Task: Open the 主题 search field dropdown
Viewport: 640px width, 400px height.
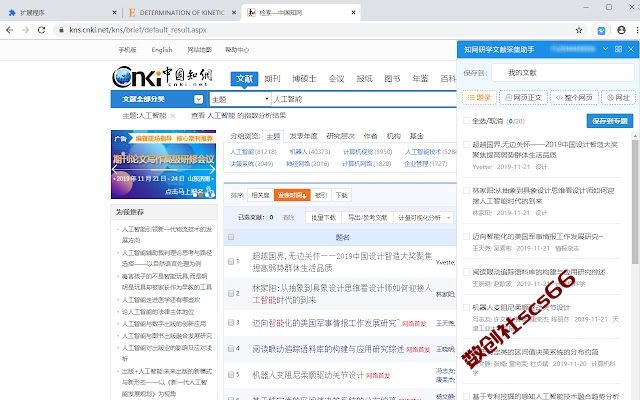Action: tap(240, 99)
